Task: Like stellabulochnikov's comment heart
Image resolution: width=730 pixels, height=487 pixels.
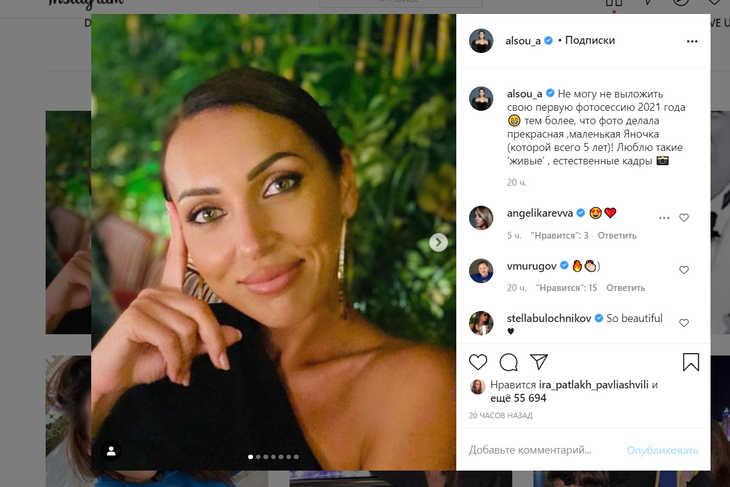Action: click(x=684, y=323)
